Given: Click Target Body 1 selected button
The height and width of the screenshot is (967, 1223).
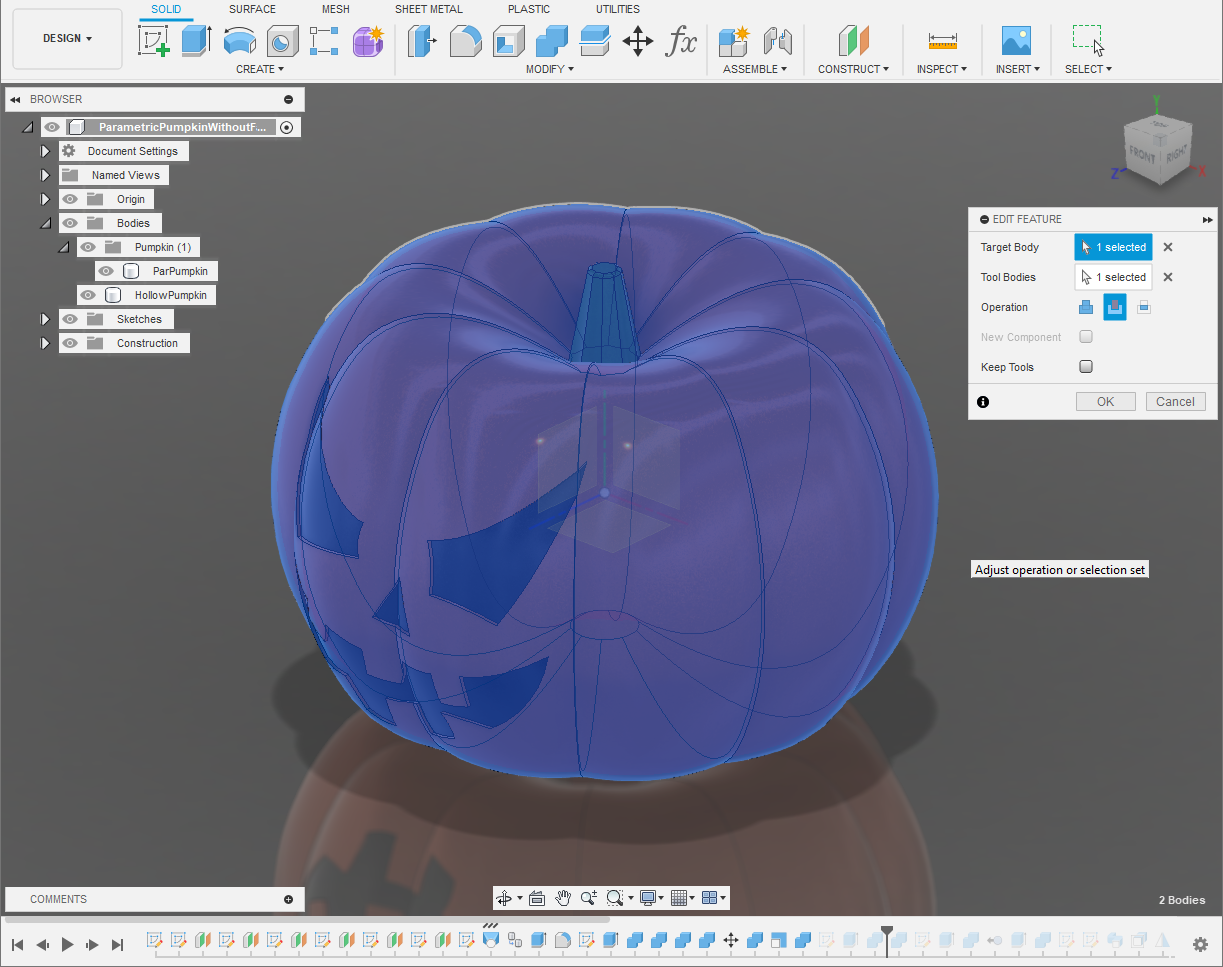Looking at the screenshot, I should (1114, 247).
